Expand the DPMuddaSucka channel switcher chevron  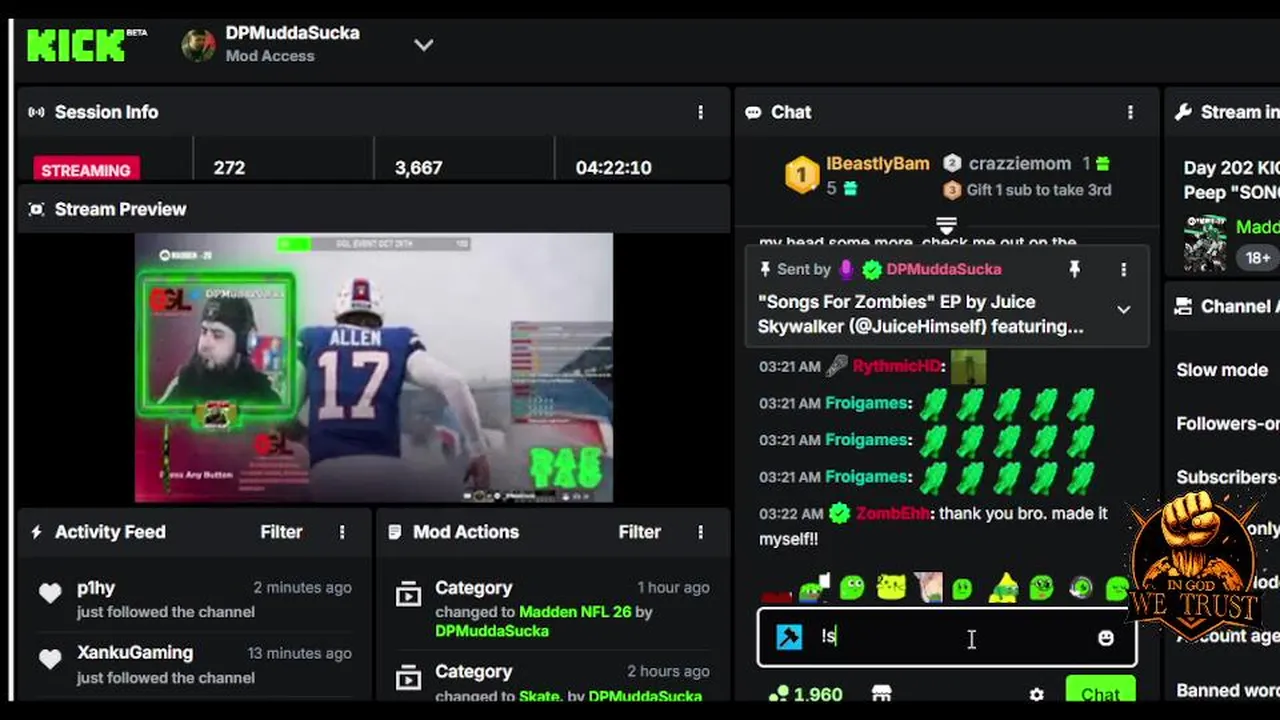[424, 45]
